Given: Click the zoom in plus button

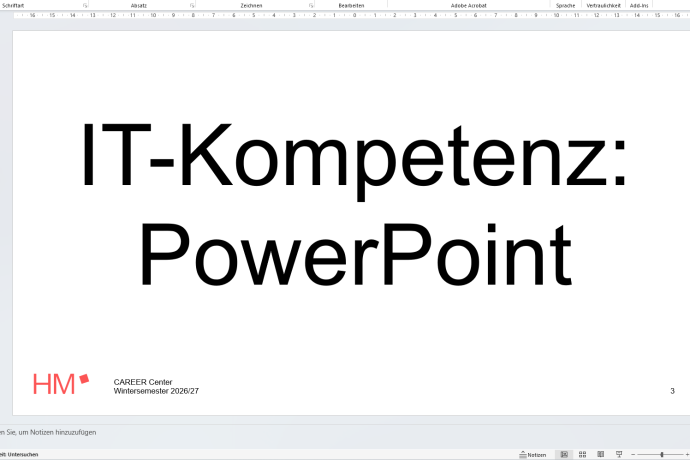Looking at the screenshot, I should pyautogui.click(x=687, y=455).
